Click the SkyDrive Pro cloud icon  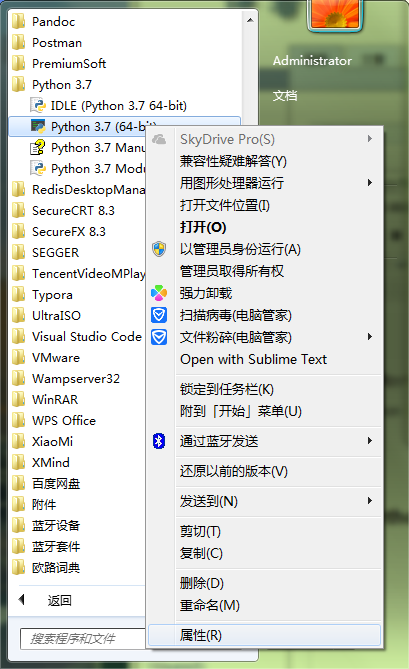pos(159,139)
